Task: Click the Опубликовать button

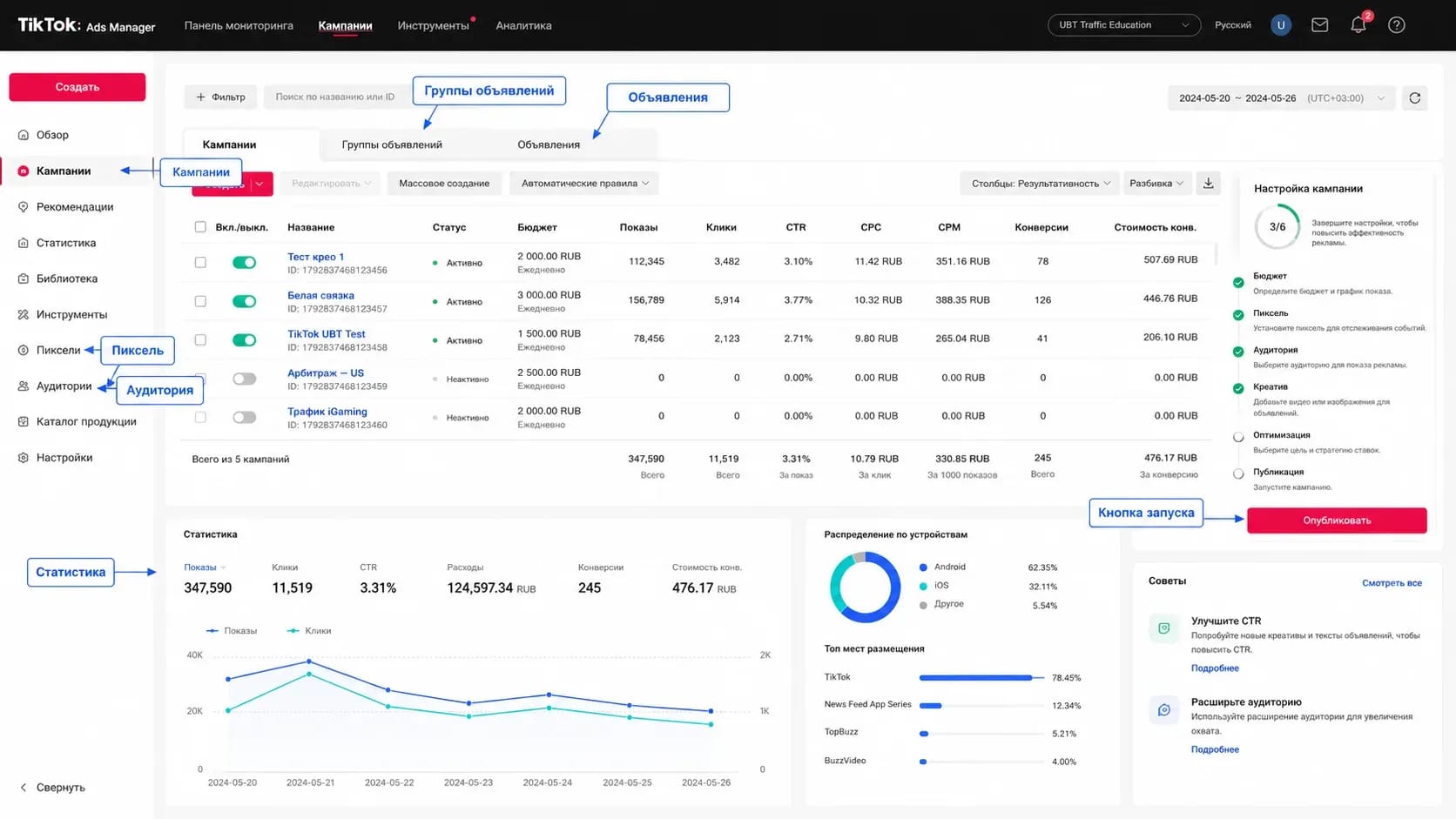Action: coord(1337,520)
